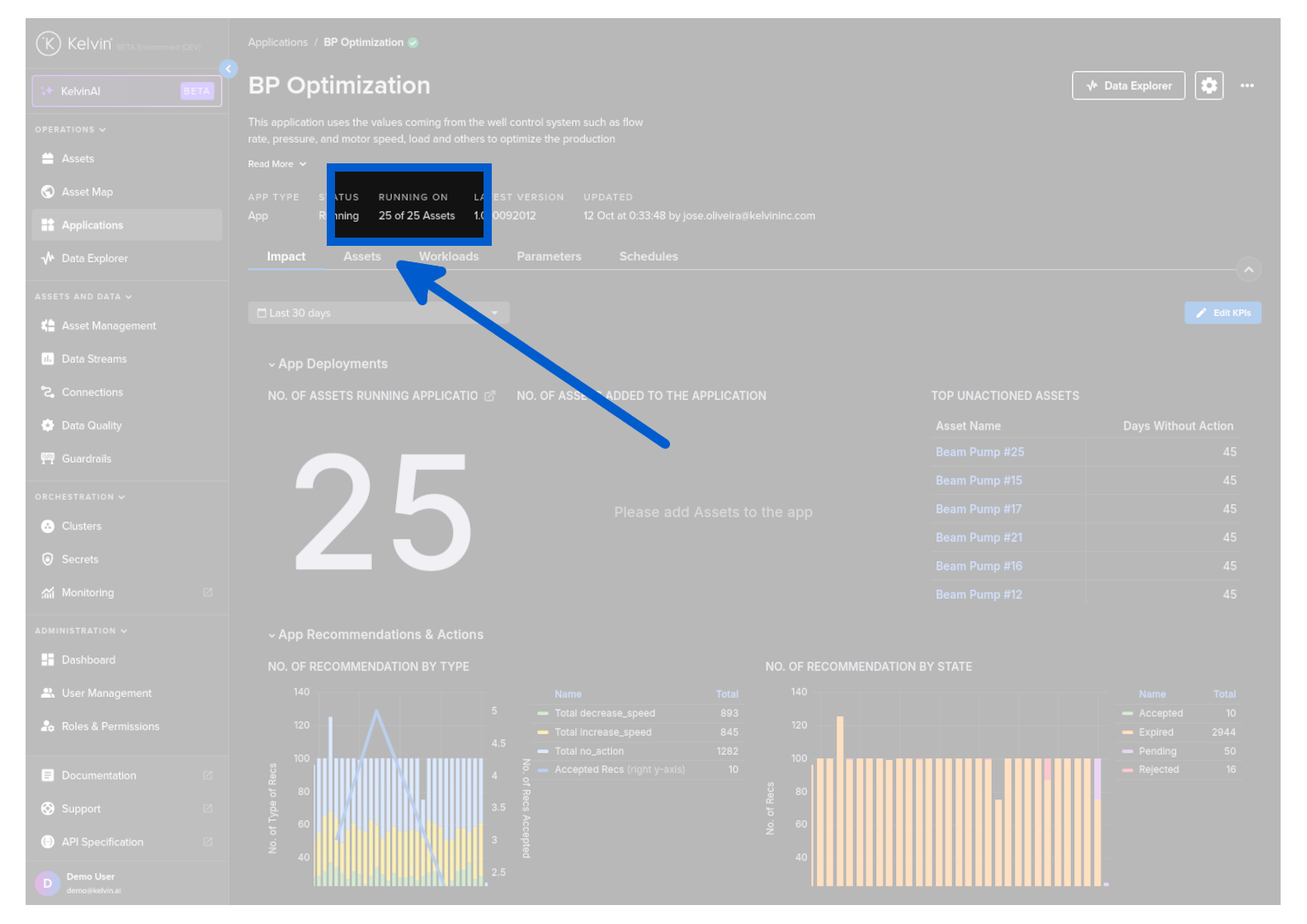
Task: Switch to the Workloads tab
Action: tap(448, 257)
